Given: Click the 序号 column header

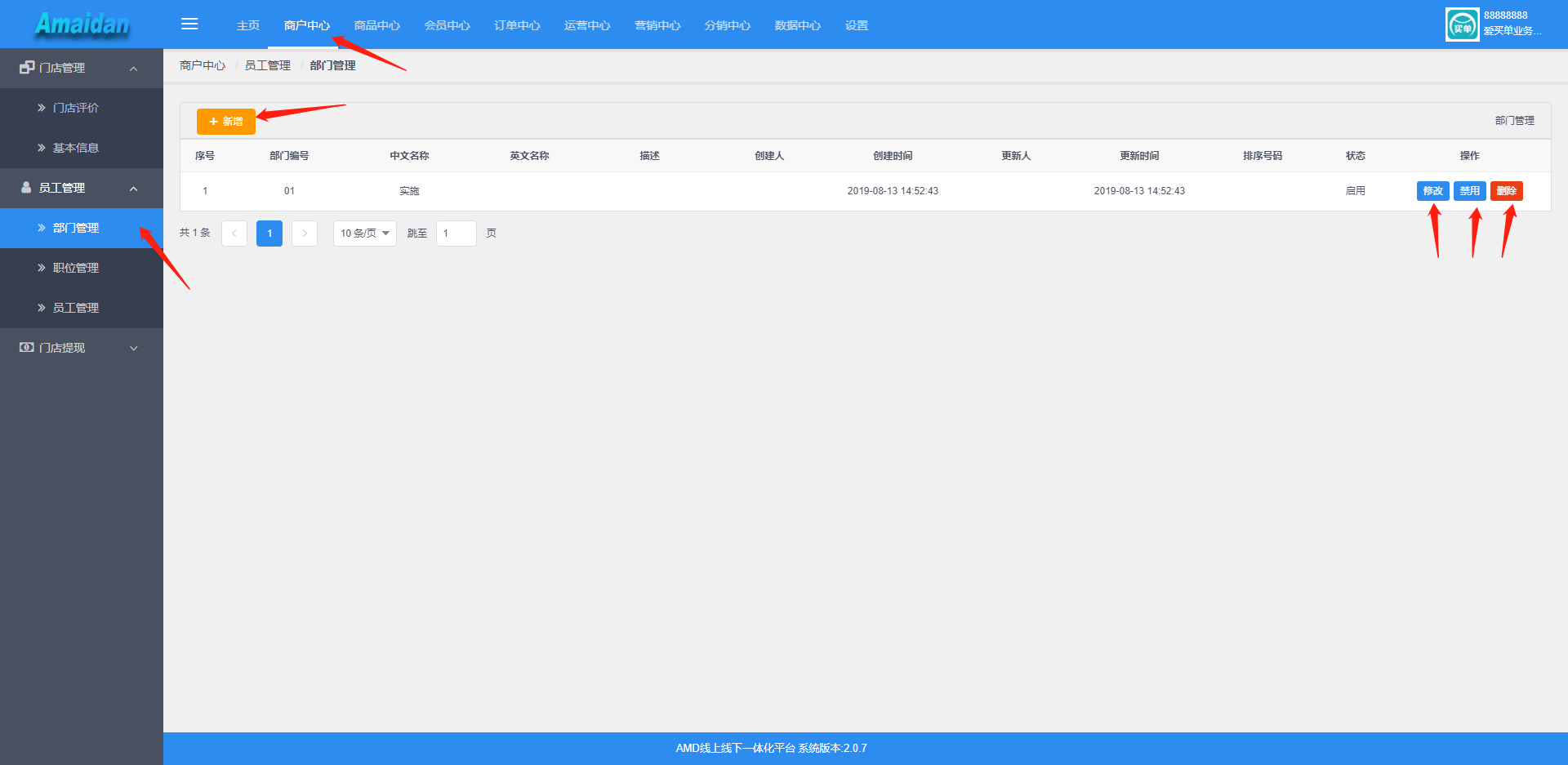Looking at the screenshot, I should pos(205,156).
